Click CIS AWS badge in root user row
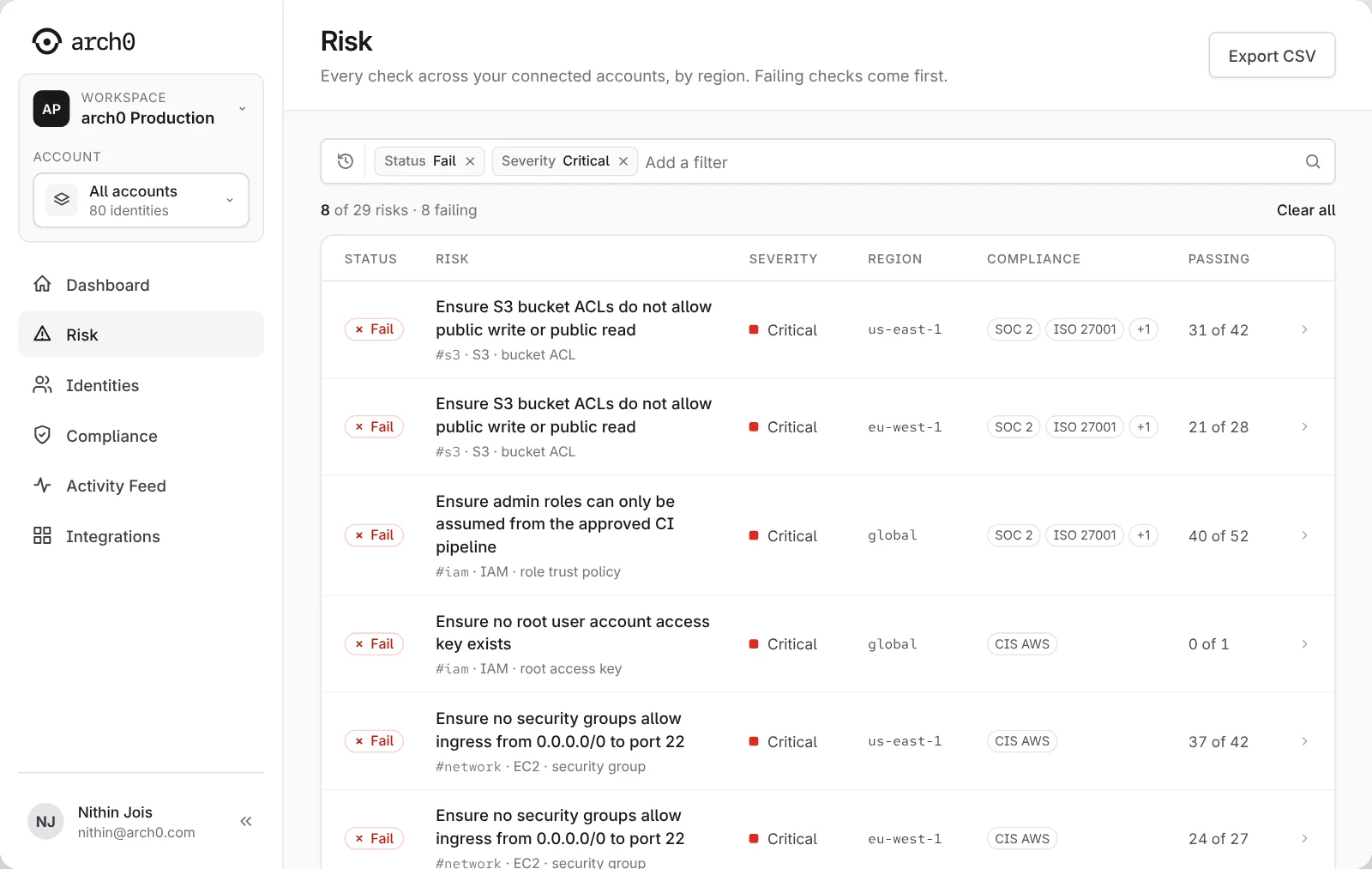This screenshot has height=869, width=1372. click(x=1022, y=644)
